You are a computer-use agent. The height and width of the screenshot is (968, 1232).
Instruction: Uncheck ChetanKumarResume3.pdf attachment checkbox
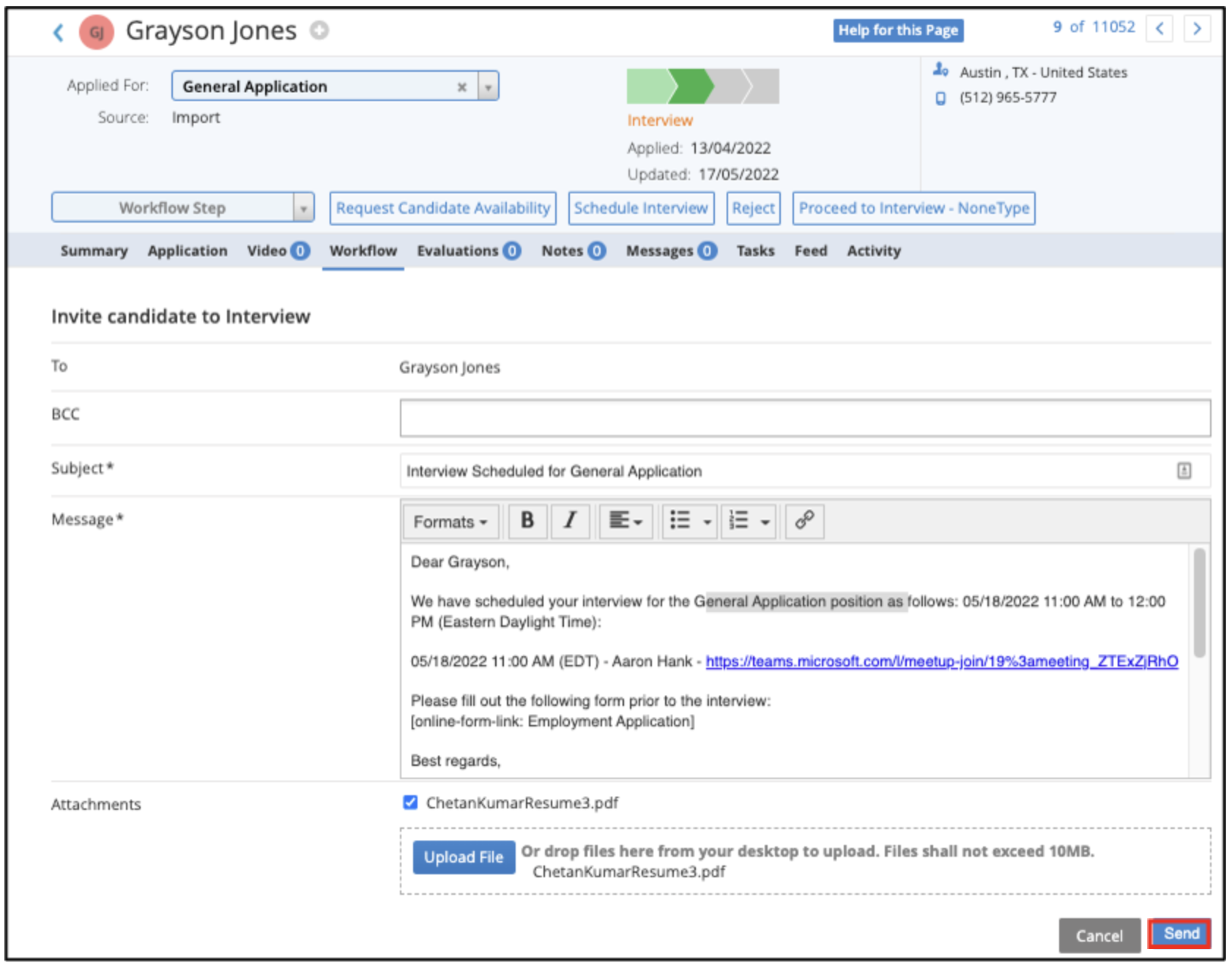coord(410,803)
